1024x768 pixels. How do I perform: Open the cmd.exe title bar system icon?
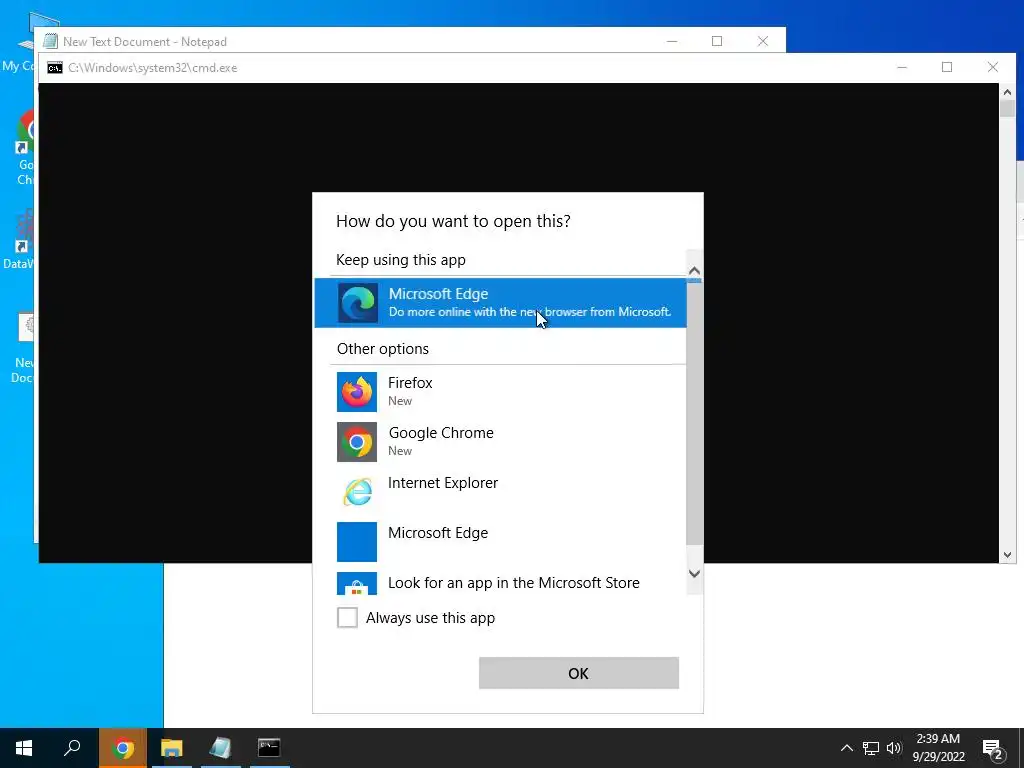(x=55, y=68)
